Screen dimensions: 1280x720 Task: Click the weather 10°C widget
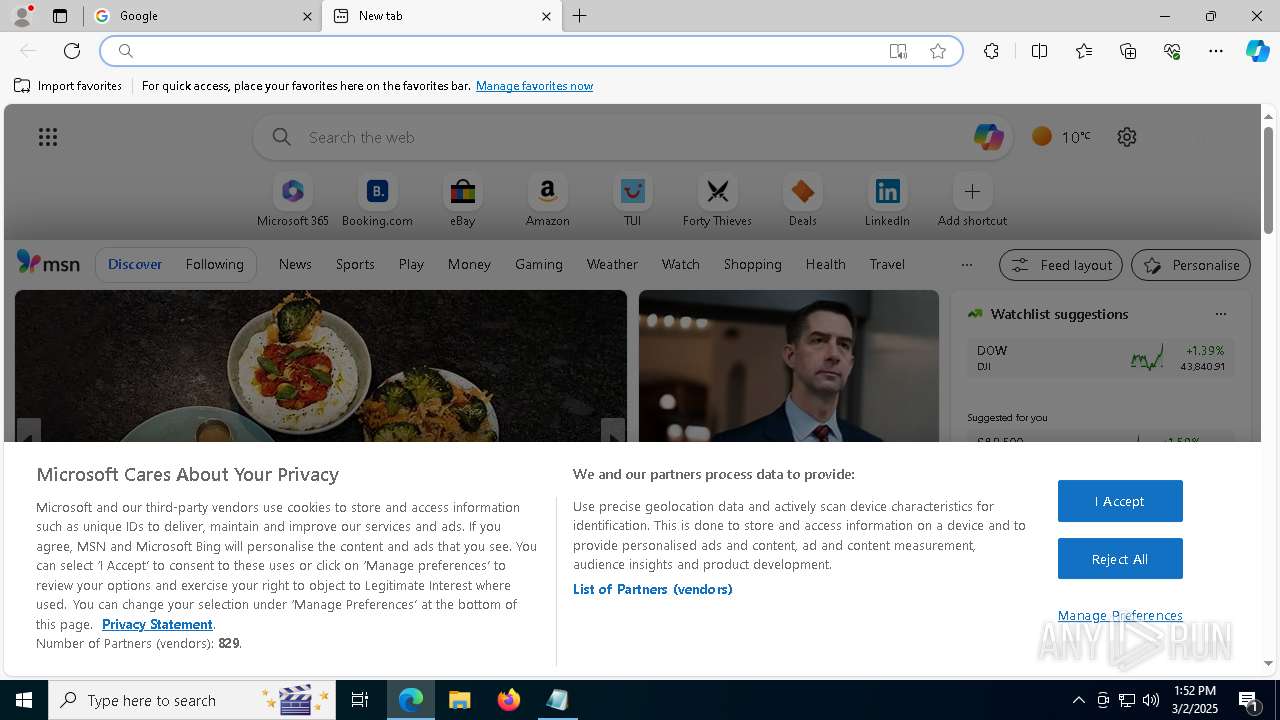1061,137
